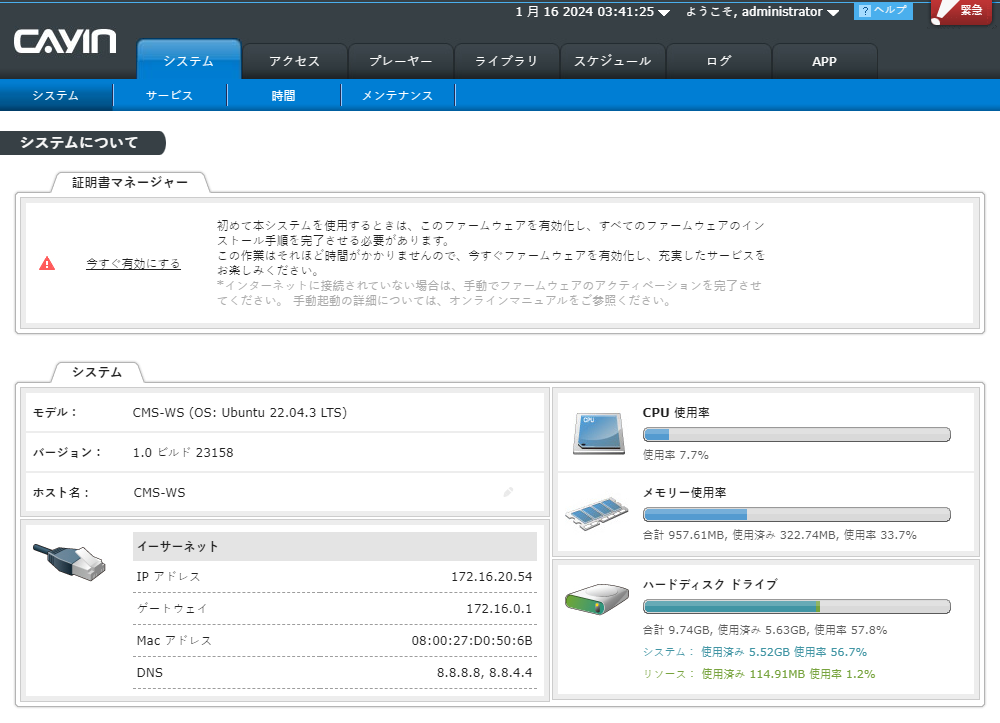Click システム 使用済み 5.52GB line
This screenshot has width=1000, height=723.
click(x=754, y=652)
